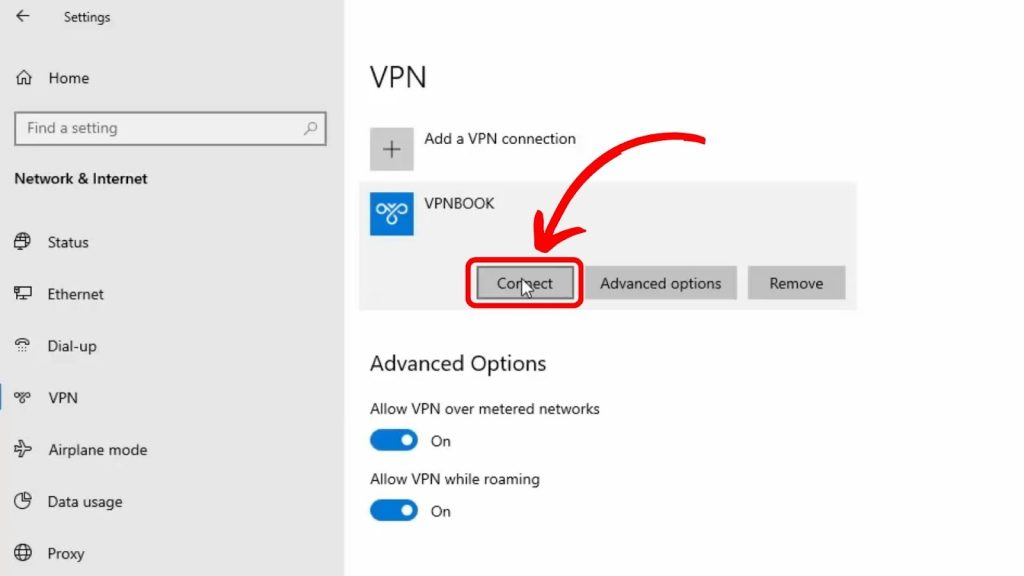Image resolution: width=1024 pixels, height=576 pixels.
Task: Open Data usage via its gauge icon
Action: [x=22, y=501]
